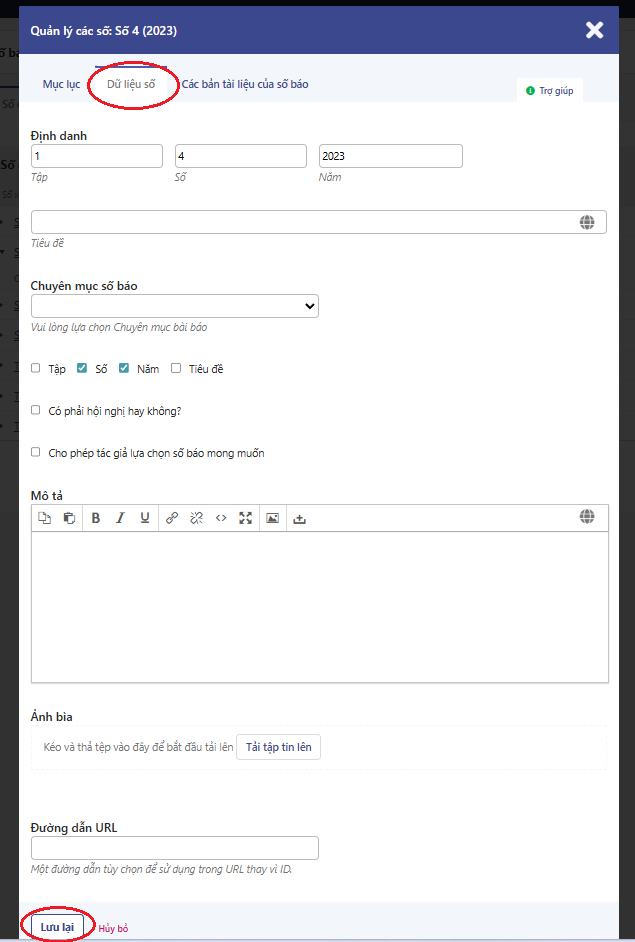635x942 pixels.
Task: Insert an image in the description editor
Action: [x=272, y=518]
